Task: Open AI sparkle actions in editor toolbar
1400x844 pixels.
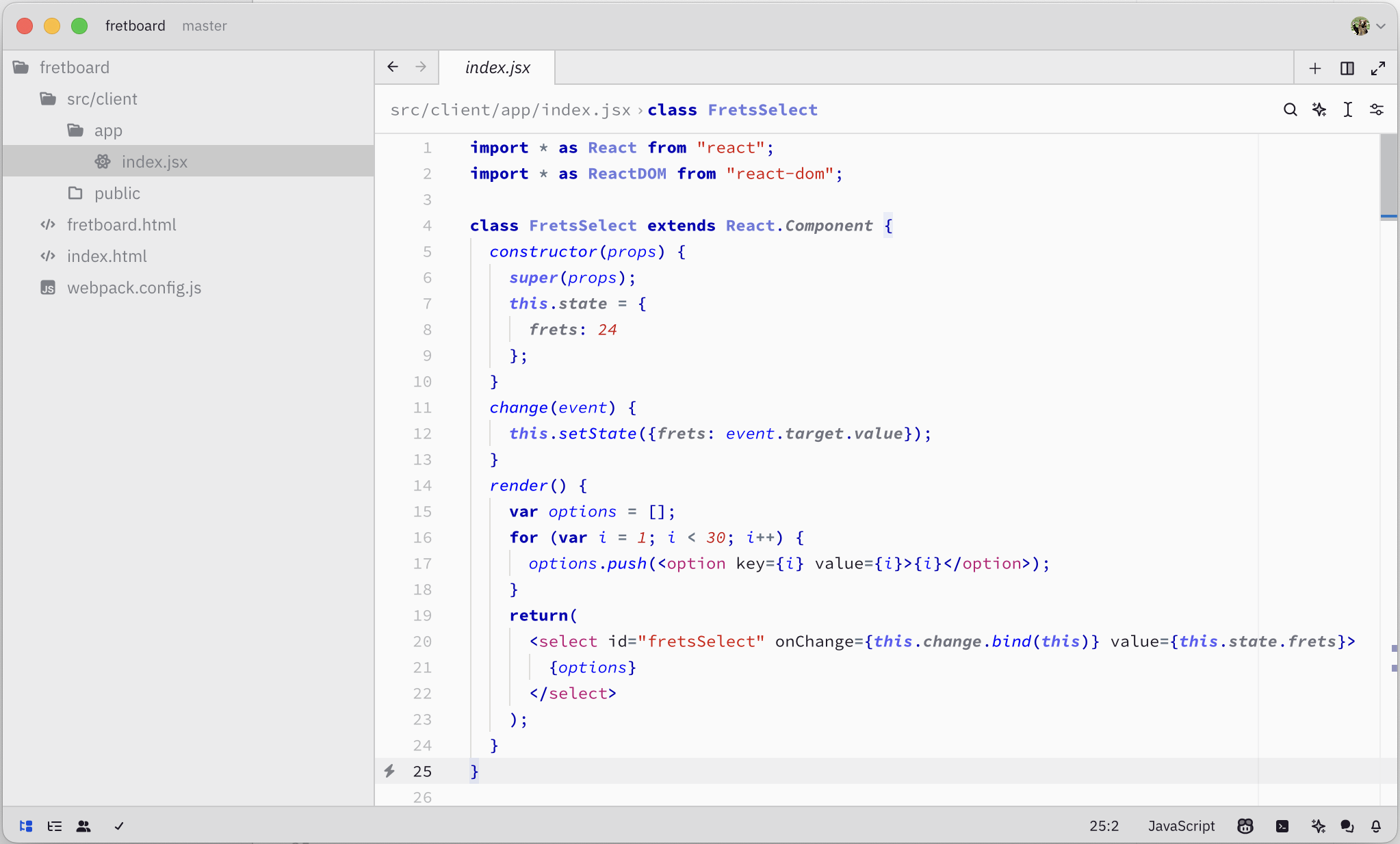Action: [x=1319, y=109]
